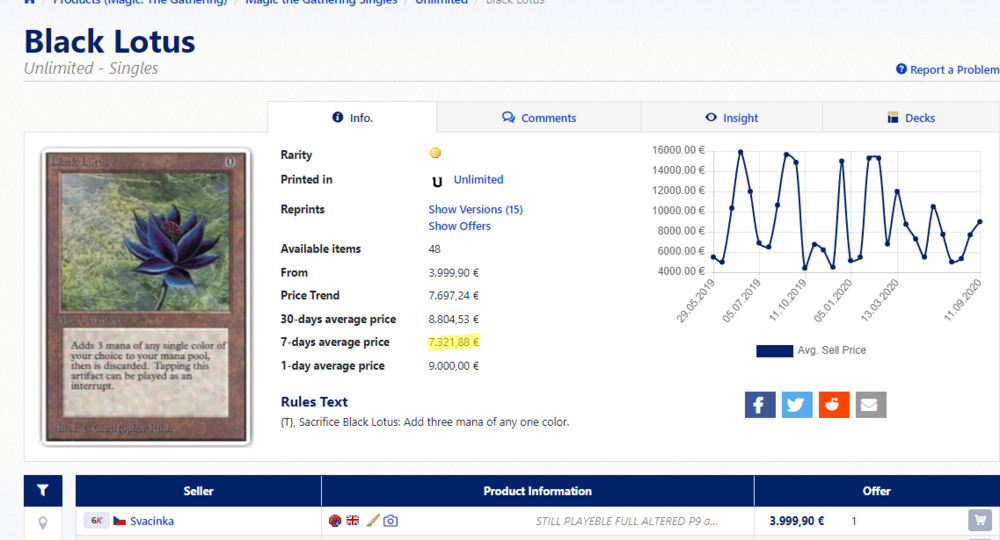Click the card condition badge icon
Image resolution: width=1000 pixels, height=540 pixels.
(335, 521)
